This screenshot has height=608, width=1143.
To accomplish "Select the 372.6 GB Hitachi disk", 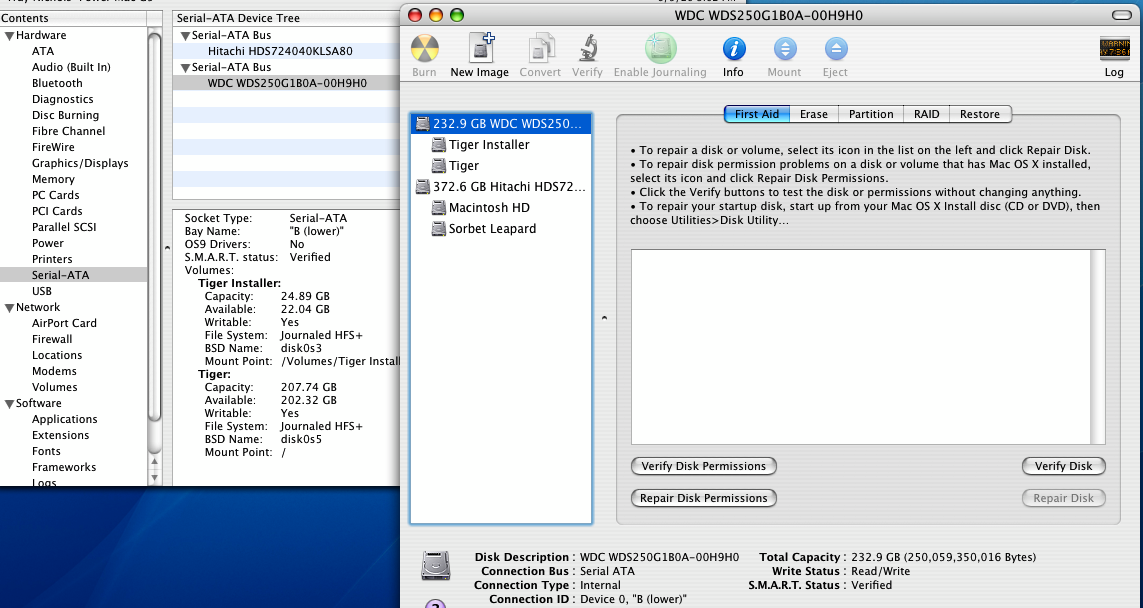I will coord(501,187).
